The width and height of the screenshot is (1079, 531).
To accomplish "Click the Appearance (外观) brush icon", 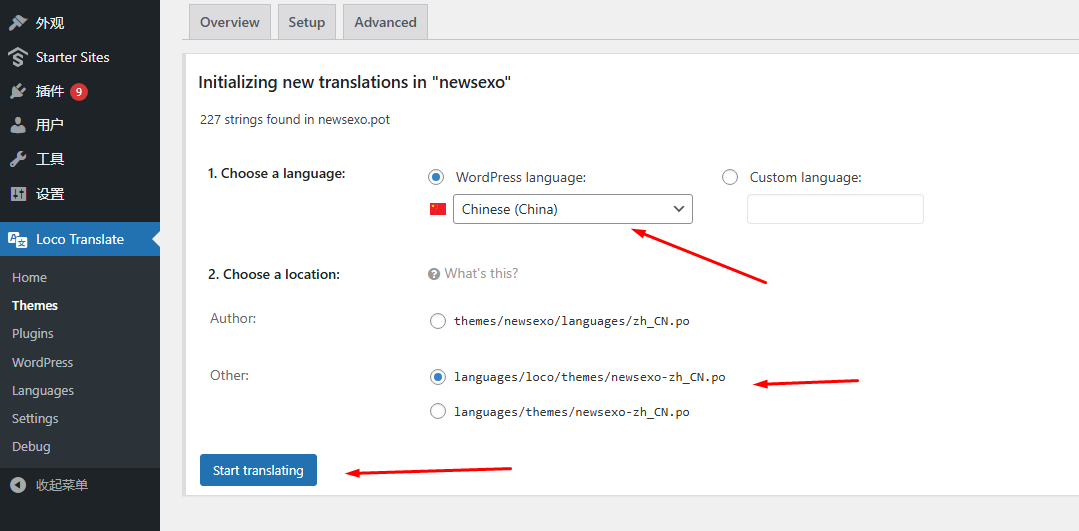I will (x=18, y=23).
